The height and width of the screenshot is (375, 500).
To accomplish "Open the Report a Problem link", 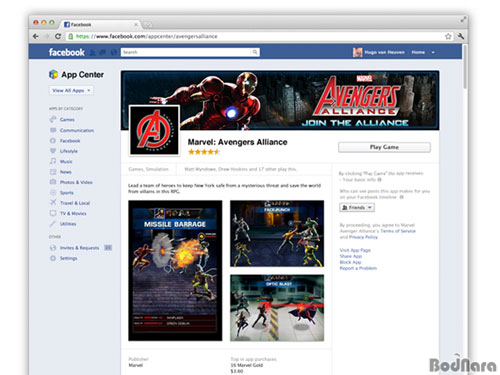I will (x=358, y=268).
